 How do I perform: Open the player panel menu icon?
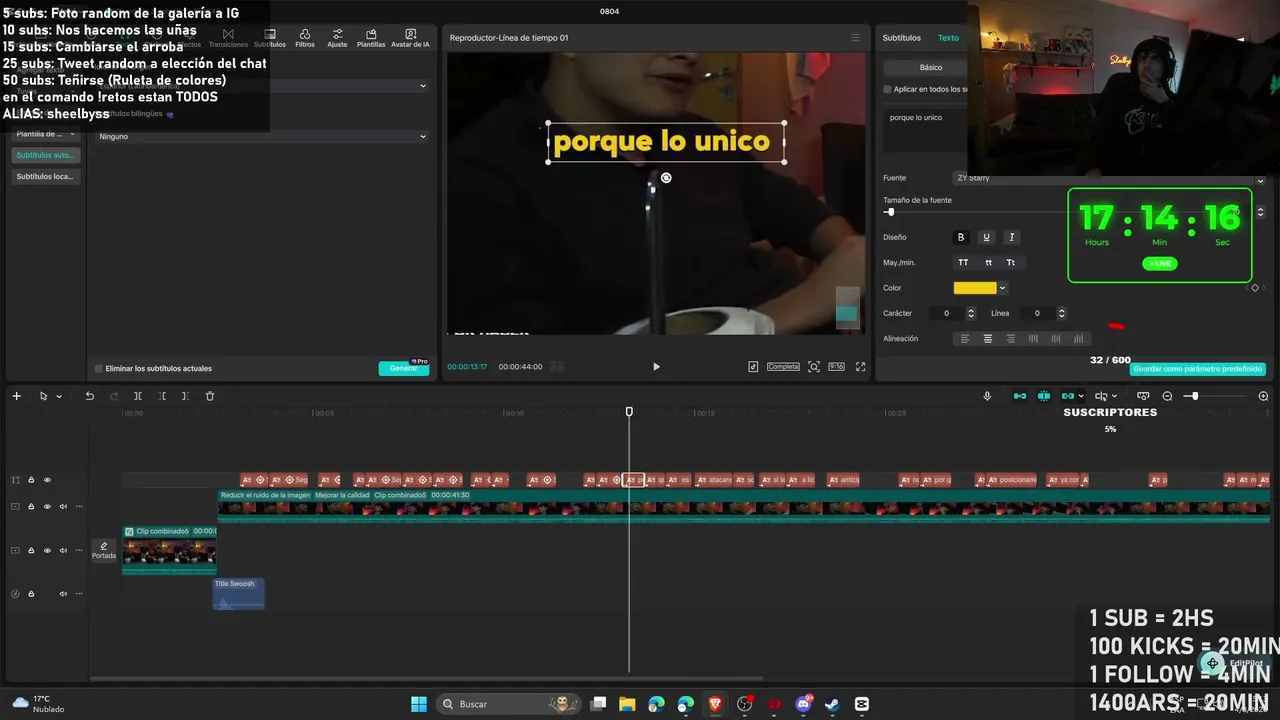point(855,38)
